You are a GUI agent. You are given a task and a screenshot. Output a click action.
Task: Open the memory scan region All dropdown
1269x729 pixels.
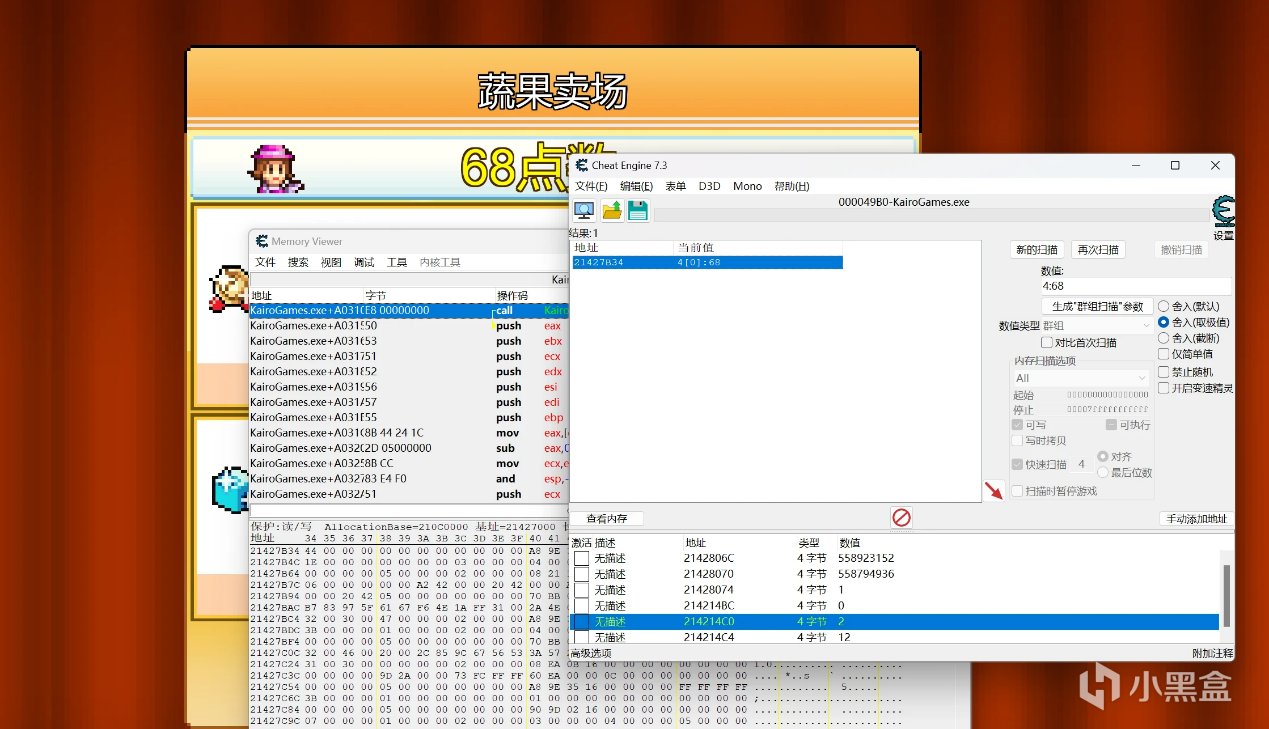[1080, 378]
